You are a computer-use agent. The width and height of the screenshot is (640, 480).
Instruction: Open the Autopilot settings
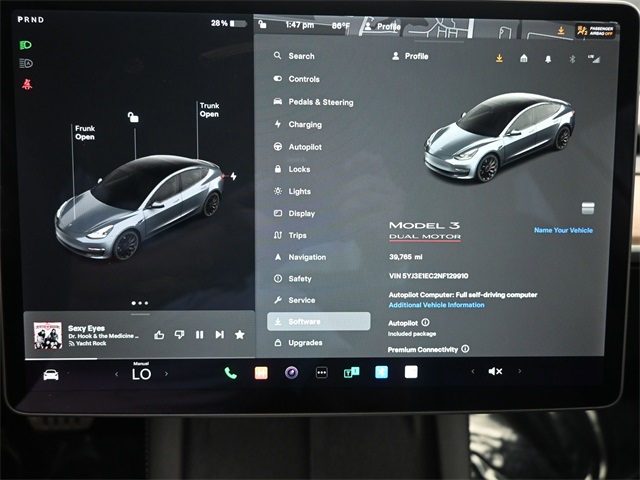tap(298, 147)
